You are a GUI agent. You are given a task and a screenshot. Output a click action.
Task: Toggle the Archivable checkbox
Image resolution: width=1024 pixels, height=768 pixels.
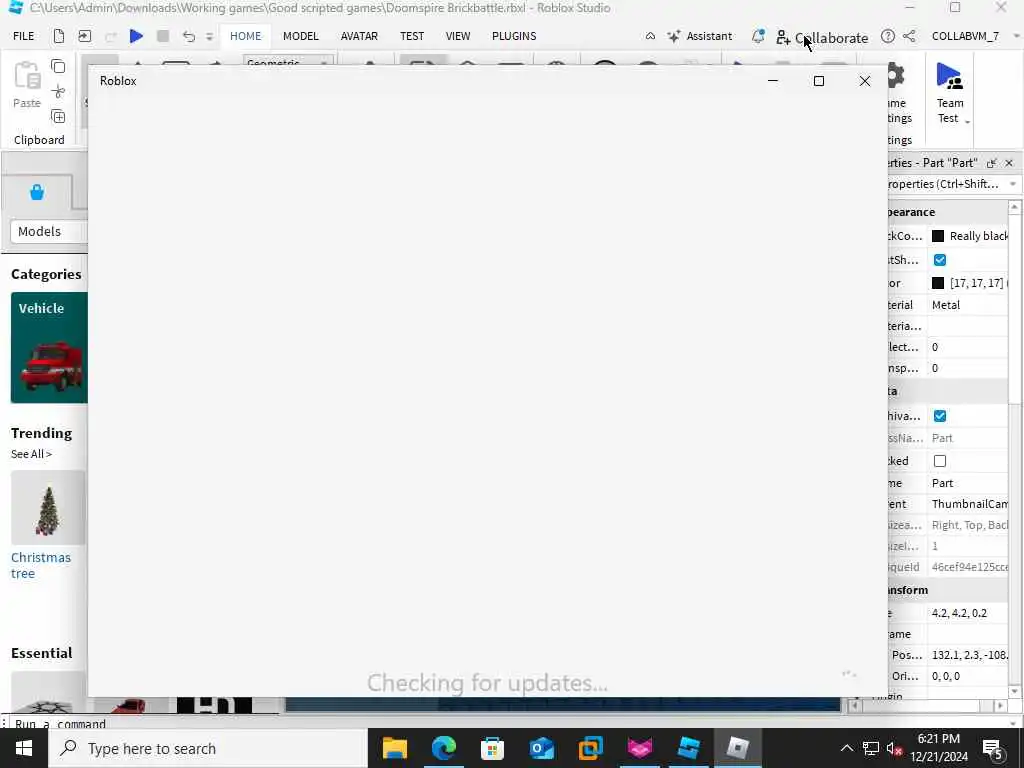940,416
